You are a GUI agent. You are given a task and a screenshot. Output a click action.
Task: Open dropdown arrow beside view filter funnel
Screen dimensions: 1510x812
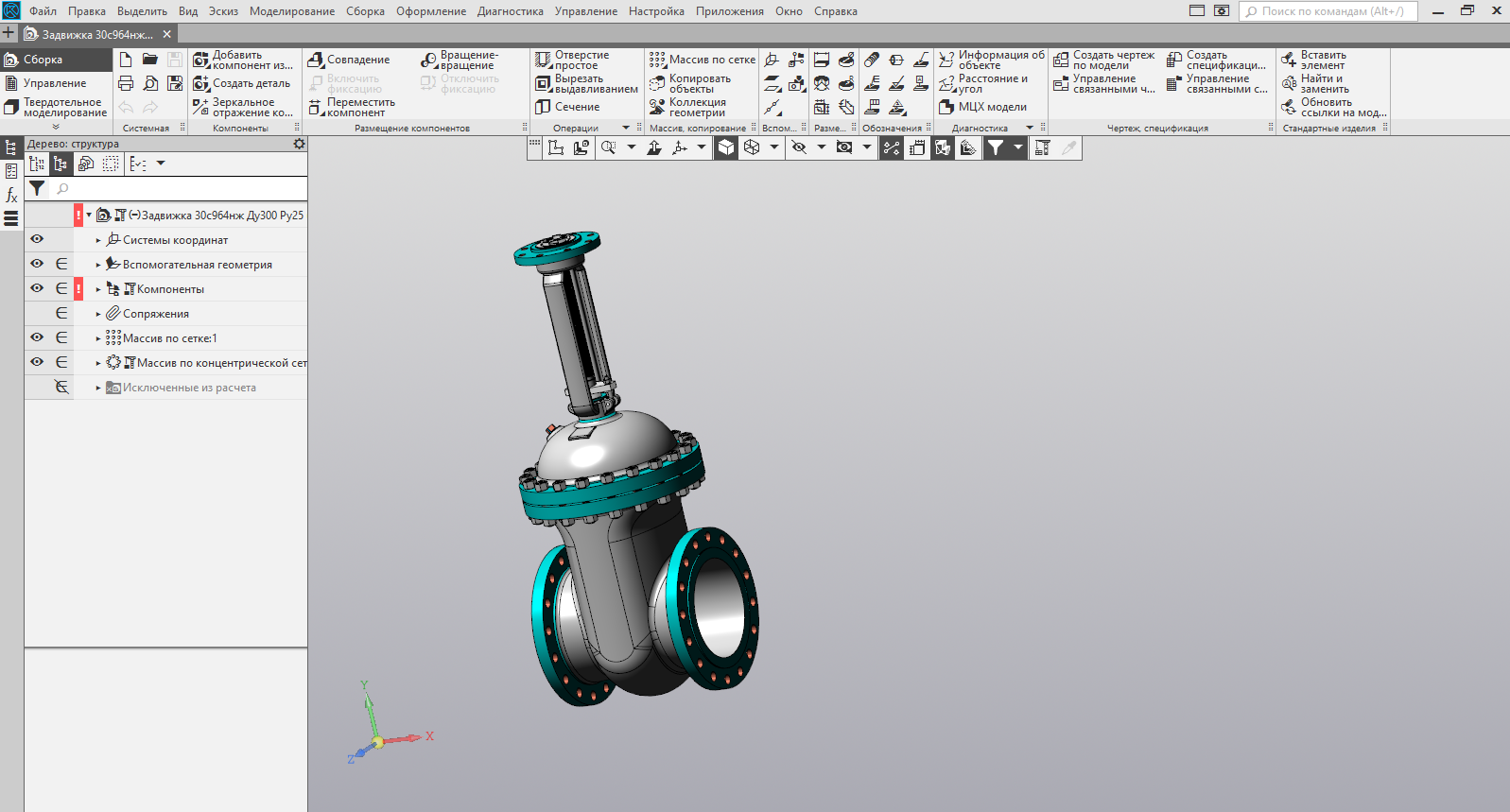point(1017,147)
